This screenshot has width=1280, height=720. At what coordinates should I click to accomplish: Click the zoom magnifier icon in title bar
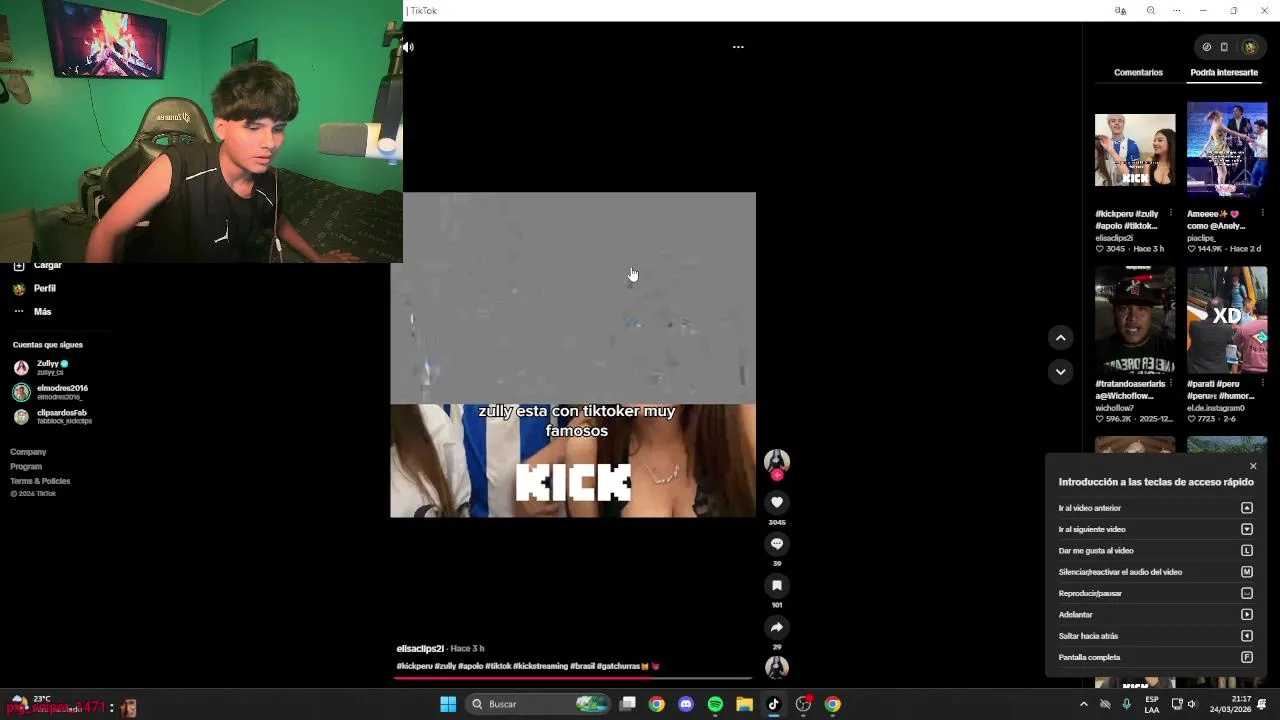click(1151, 11)
